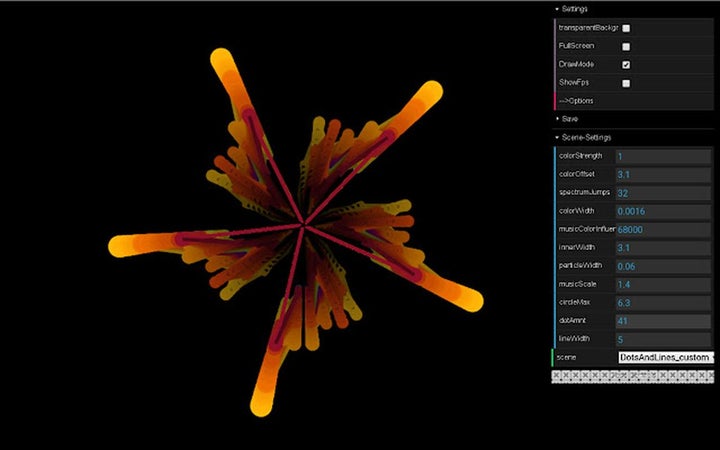
Task: Toggle the FullScreen checkbox
Action: tap(626, 47)
